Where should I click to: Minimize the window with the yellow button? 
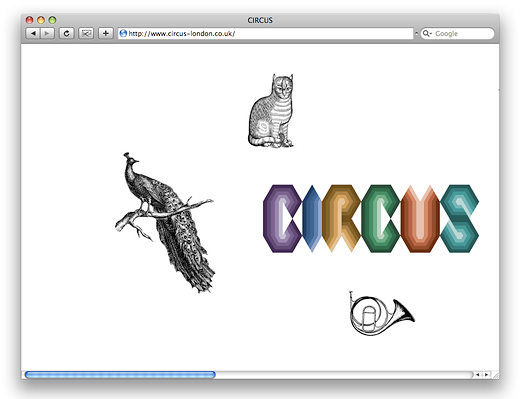41,20
